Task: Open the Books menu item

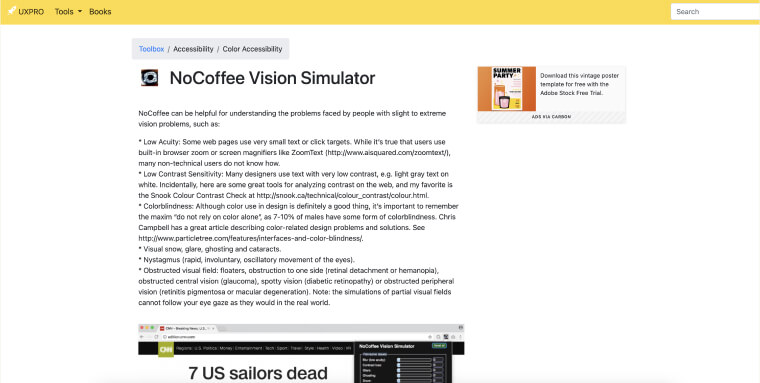Action: pos(100,12)
